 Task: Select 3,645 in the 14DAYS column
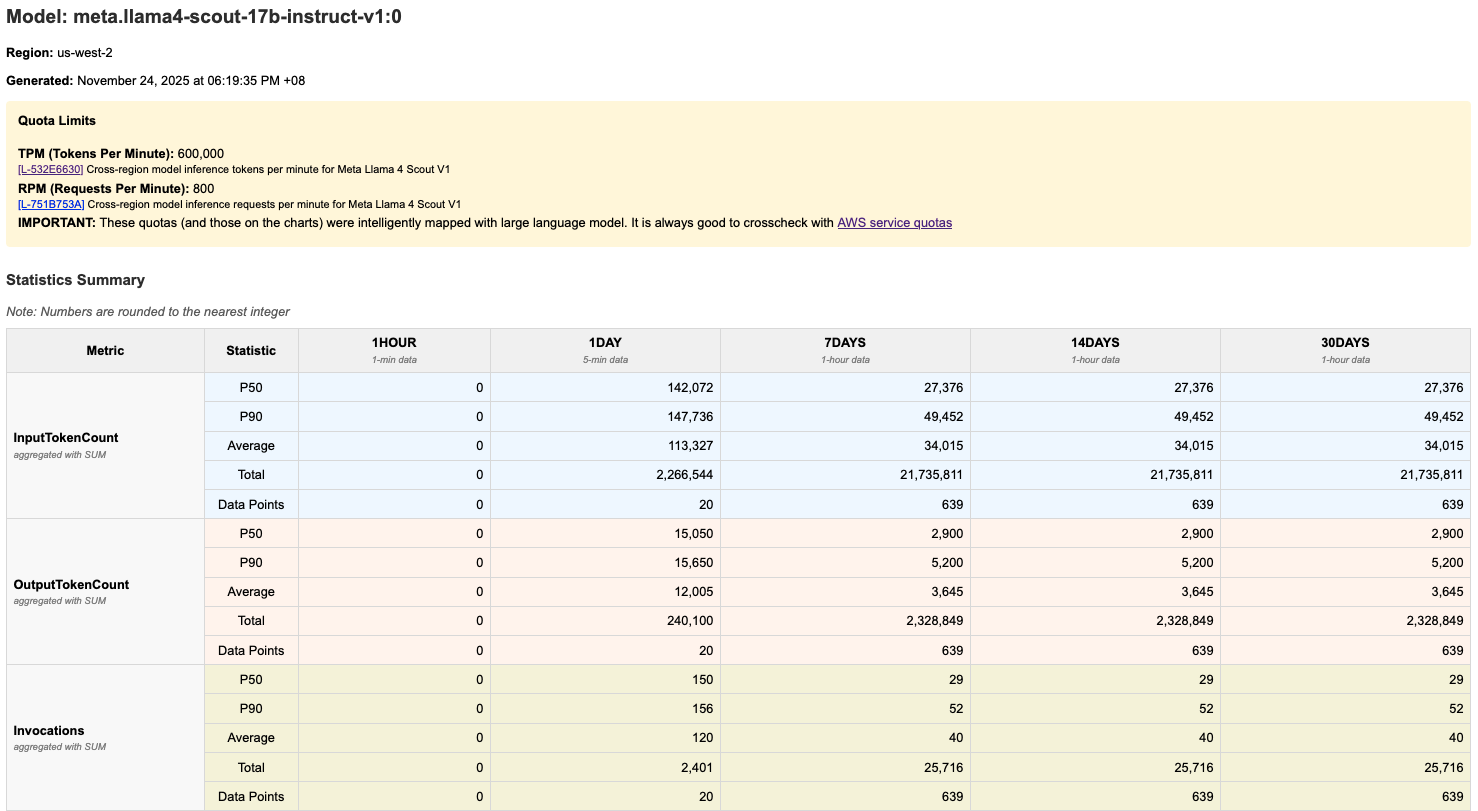[1198, 592]
